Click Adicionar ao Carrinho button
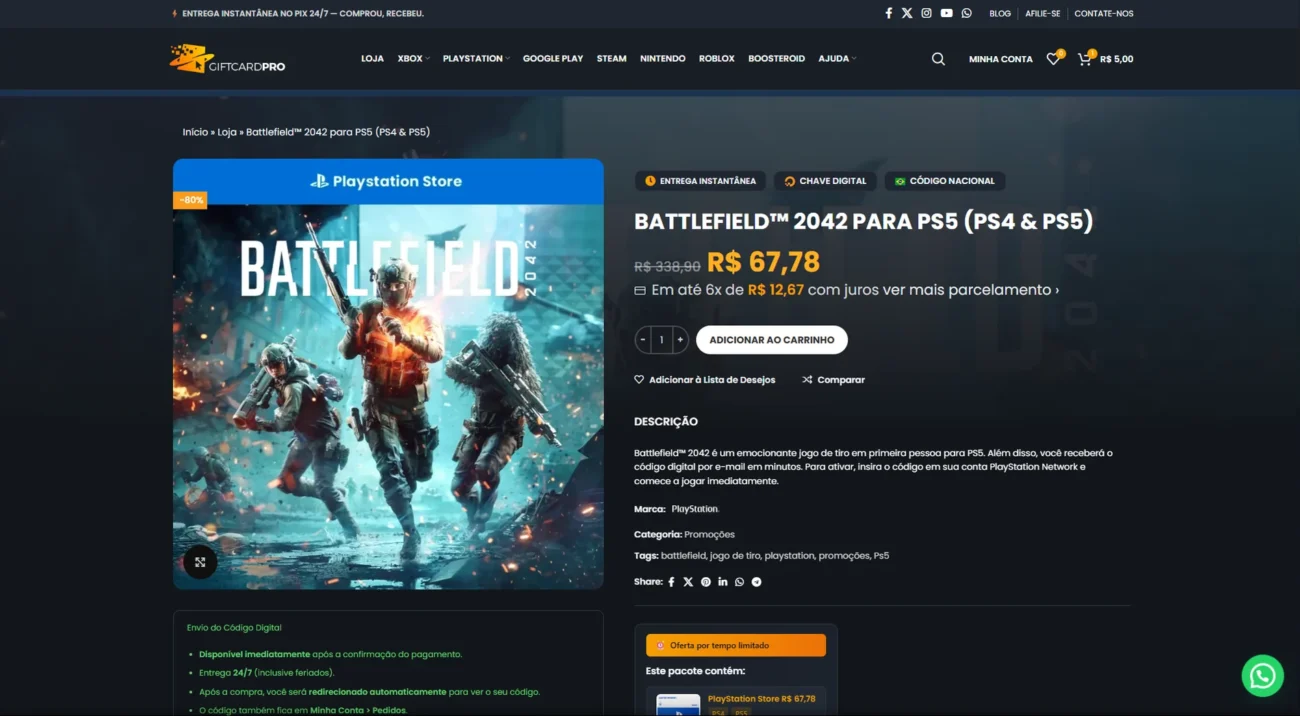Screen dimensions: 1300x716 pos(772,340)
